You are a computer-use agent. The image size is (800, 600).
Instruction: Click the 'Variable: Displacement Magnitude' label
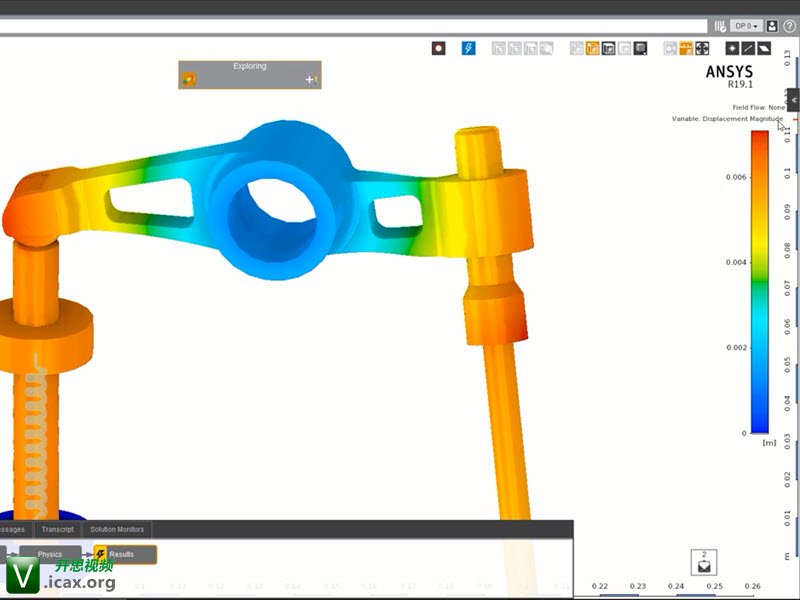pyautogui.click(x=727, y=118)
